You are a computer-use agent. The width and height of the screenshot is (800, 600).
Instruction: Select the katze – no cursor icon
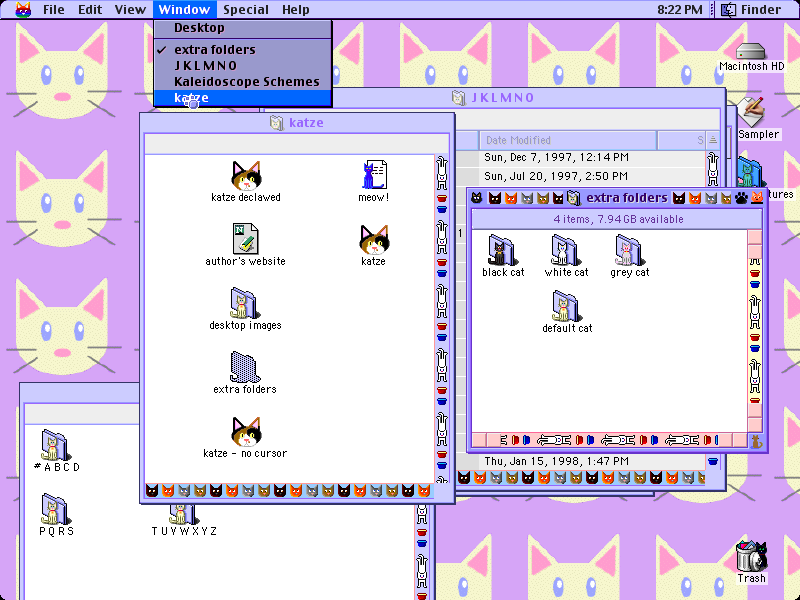246,432
